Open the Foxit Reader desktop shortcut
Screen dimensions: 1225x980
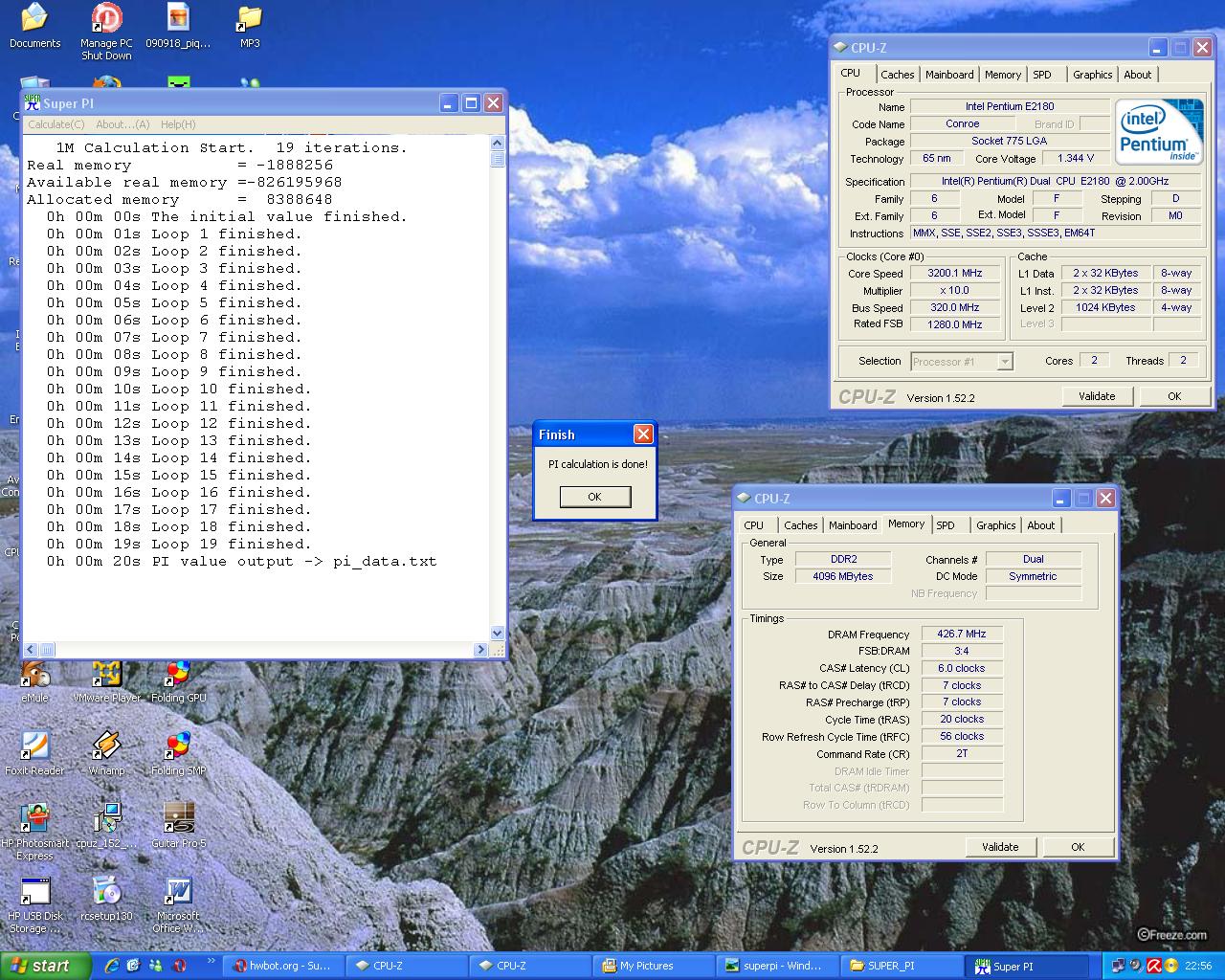coord(34,754)
